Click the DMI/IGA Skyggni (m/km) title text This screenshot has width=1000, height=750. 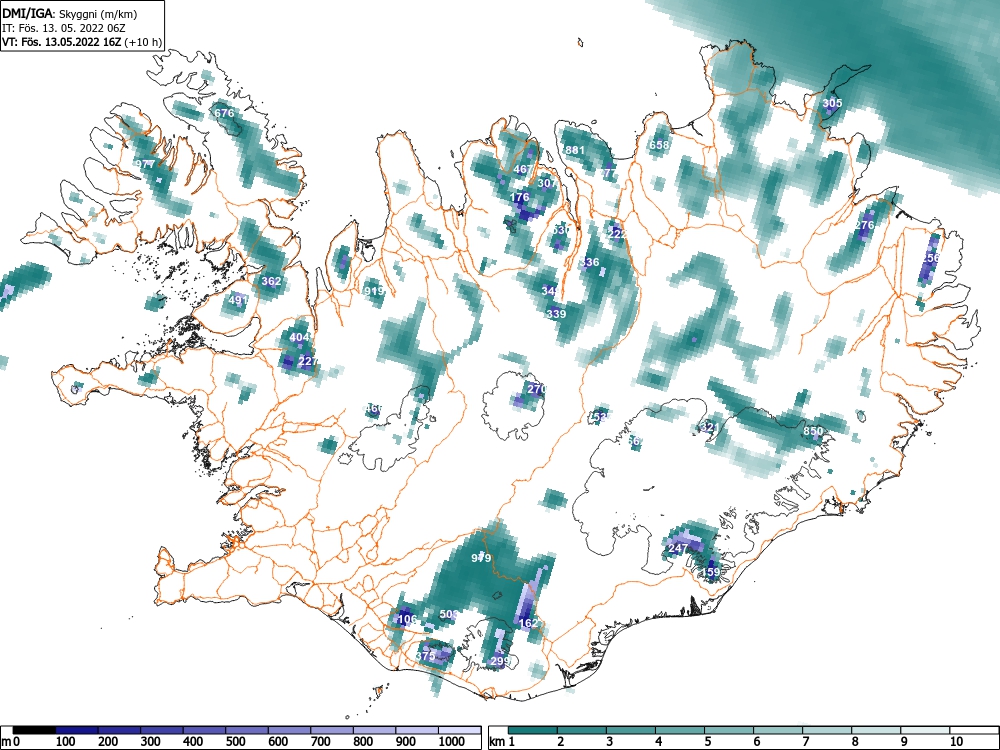[x=70, y=14]
